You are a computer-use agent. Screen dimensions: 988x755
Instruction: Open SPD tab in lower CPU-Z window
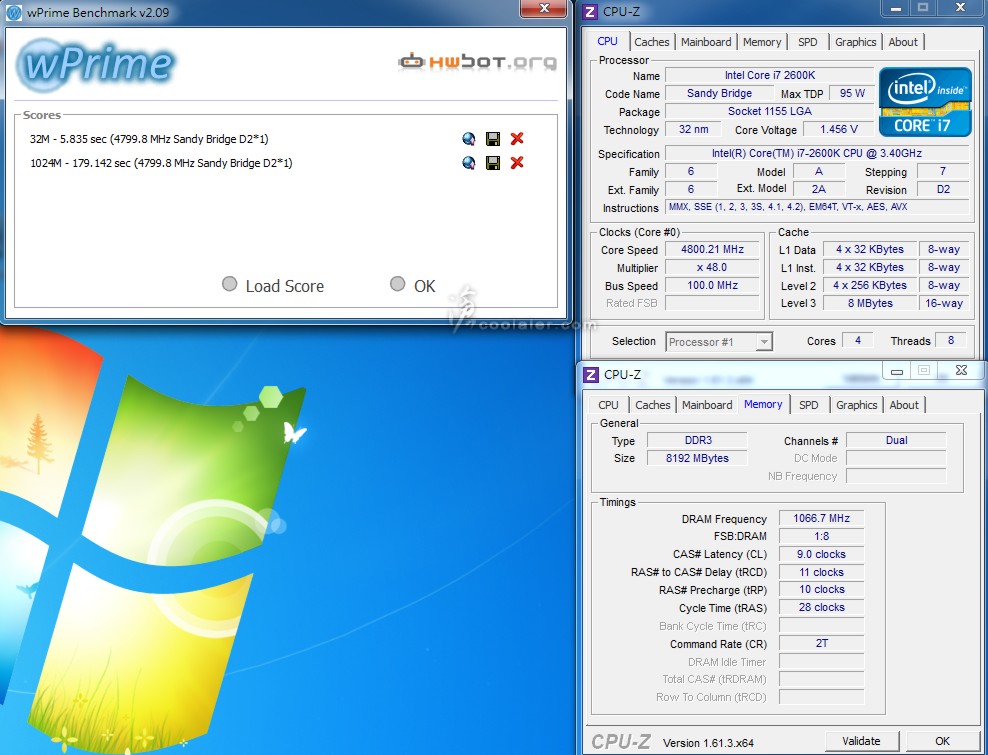809,405
